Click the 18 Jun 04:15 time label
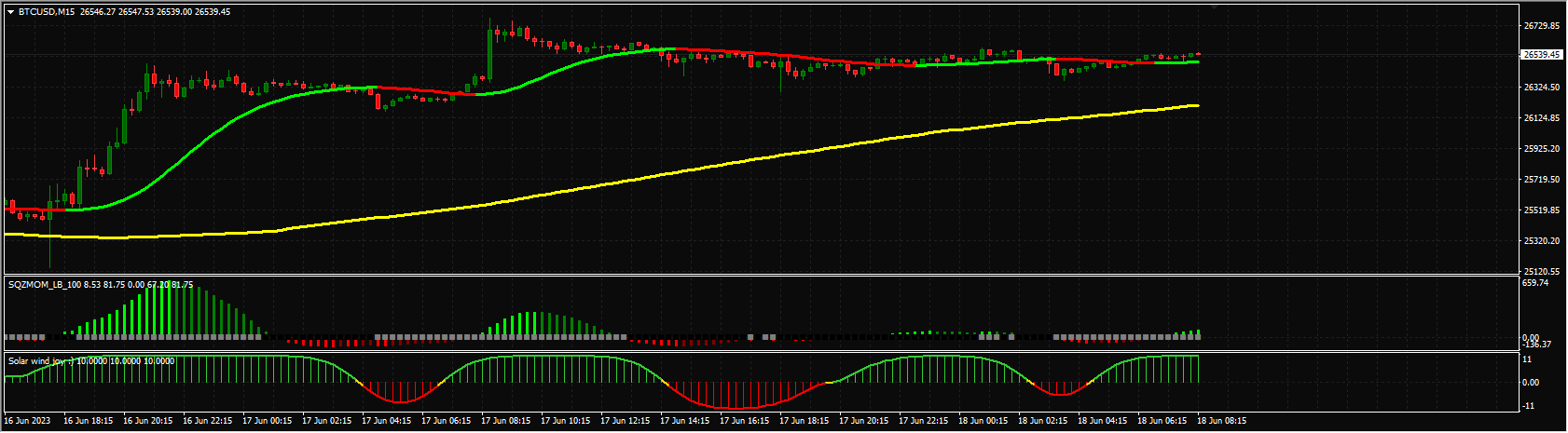The width and height of the screenshot is (1568, 433). (1105, 421)
